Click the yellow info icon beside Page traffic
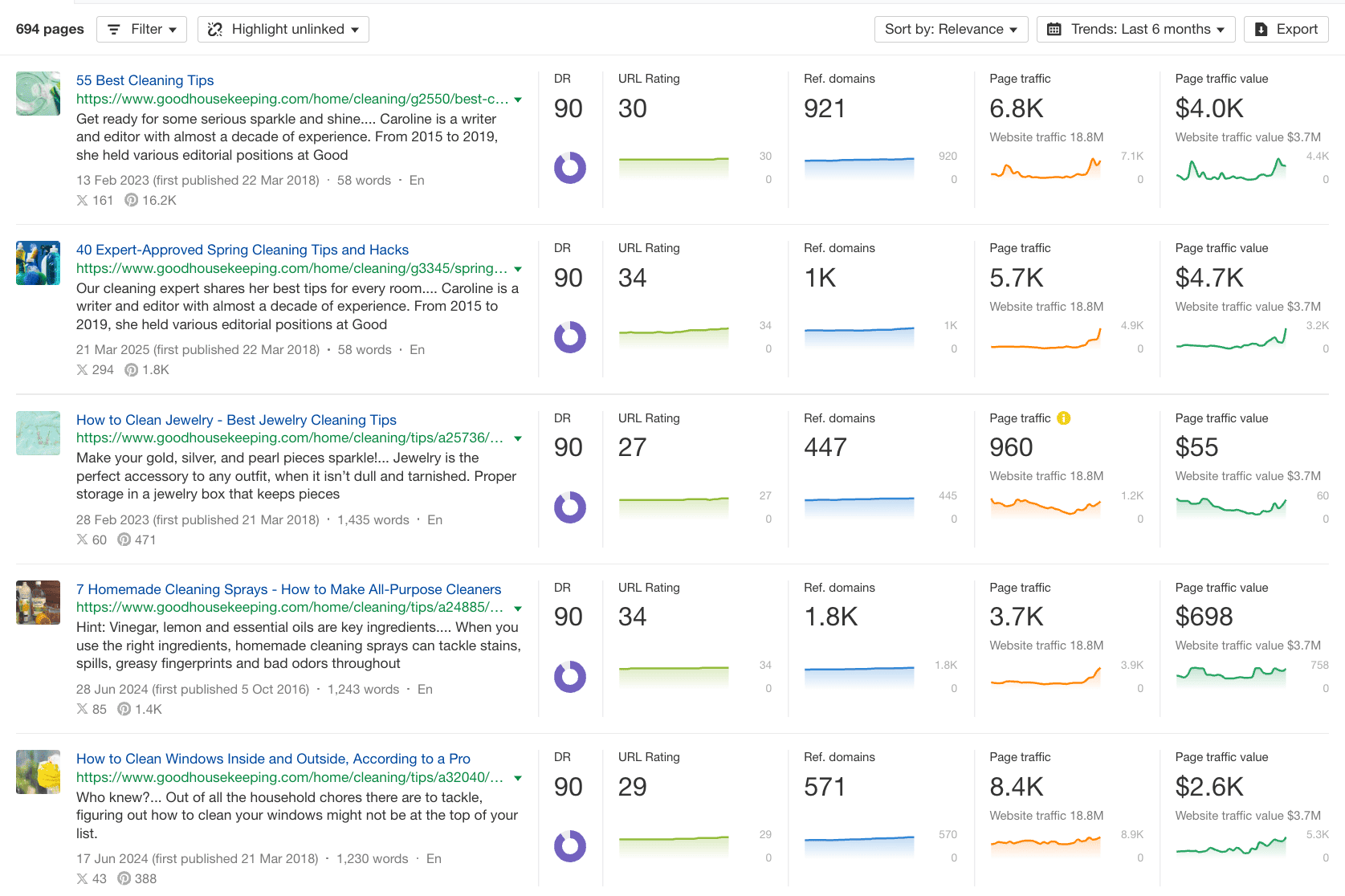 point(1064,418)
